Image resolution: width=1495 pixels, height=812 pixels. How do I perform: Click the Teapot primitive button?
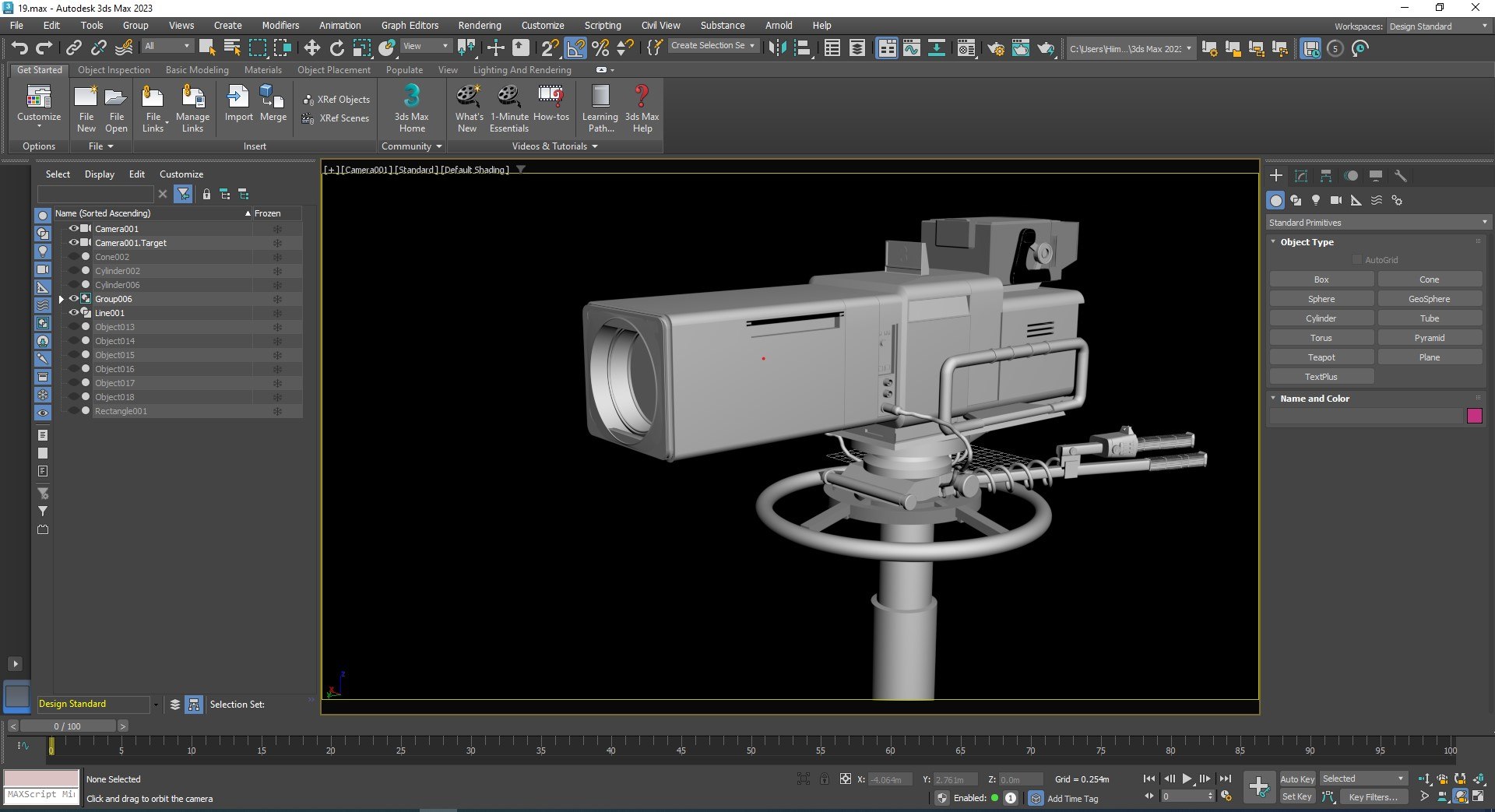[x=1321, y=357]
